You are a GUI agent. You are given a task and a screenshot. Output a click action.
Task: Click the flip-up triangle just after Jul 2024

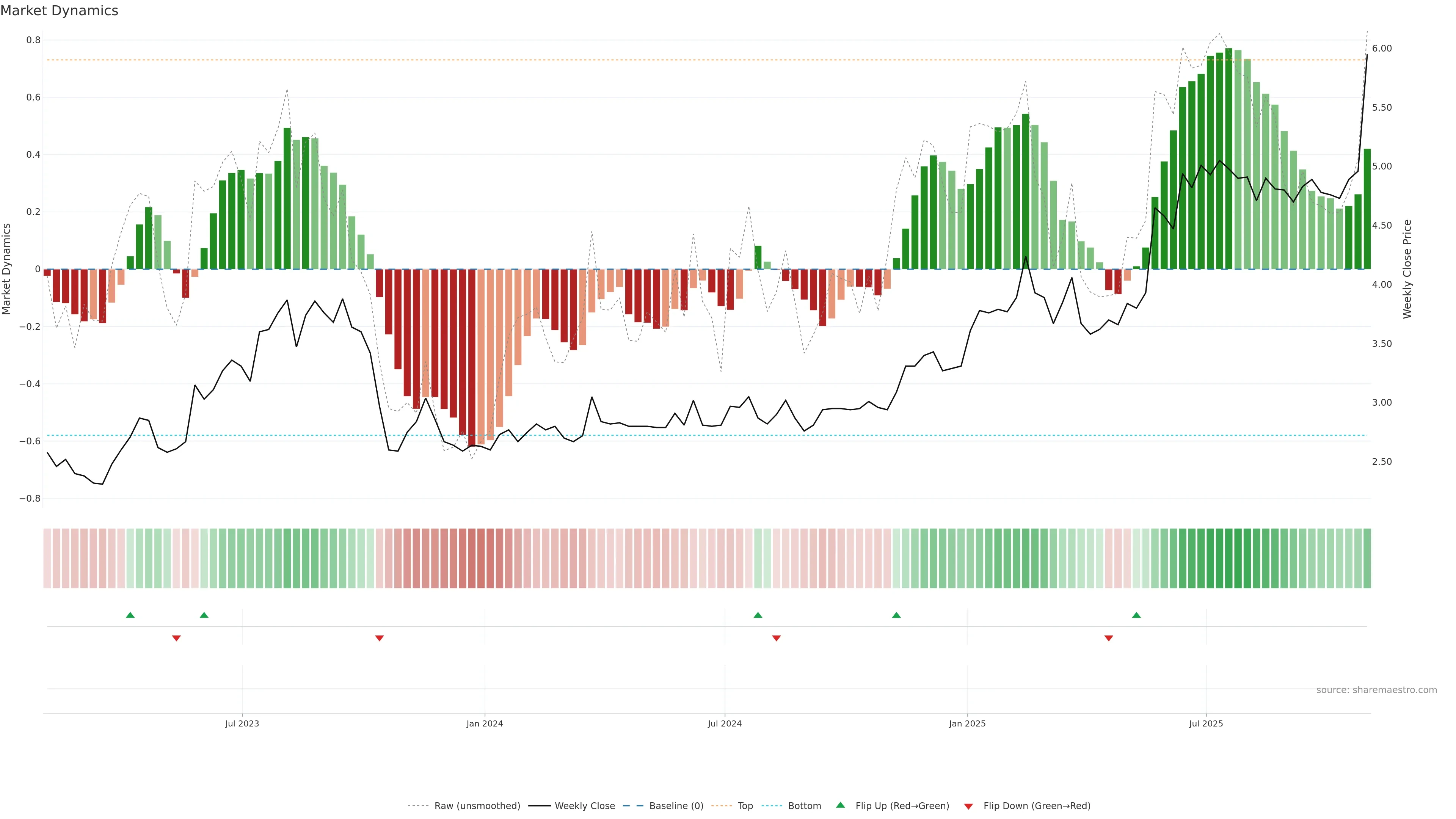[758, 615]
